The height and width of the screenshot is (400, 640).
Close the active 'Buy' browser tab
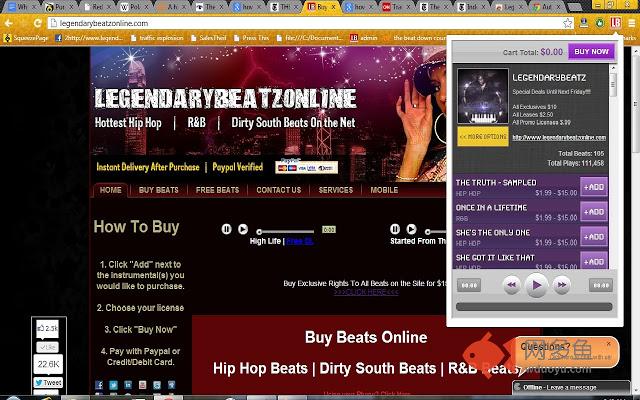(x=333, y=7)
